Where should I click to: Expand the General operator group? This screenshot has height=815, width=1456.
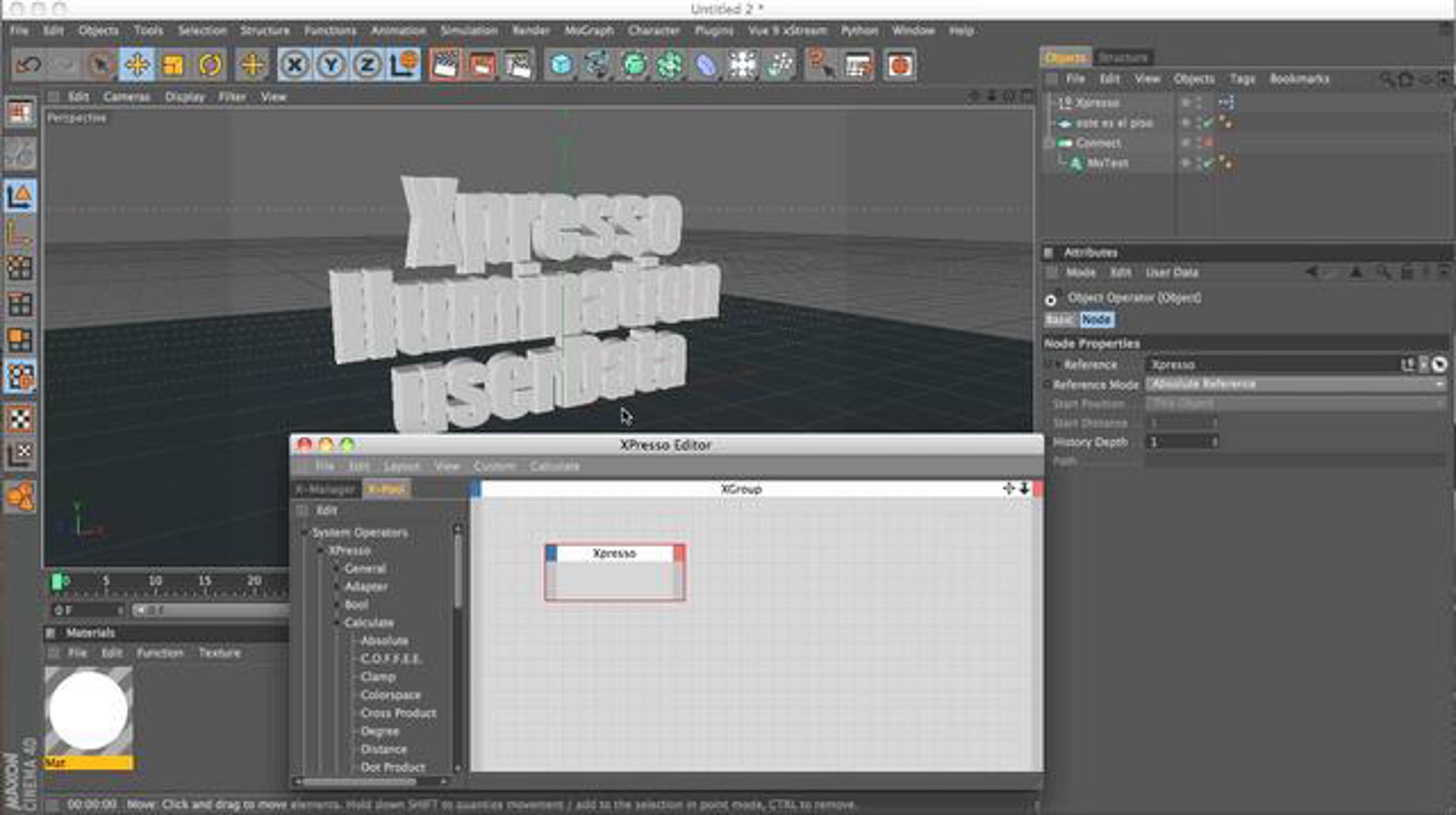pyautogui.click(x=337, y=569)
